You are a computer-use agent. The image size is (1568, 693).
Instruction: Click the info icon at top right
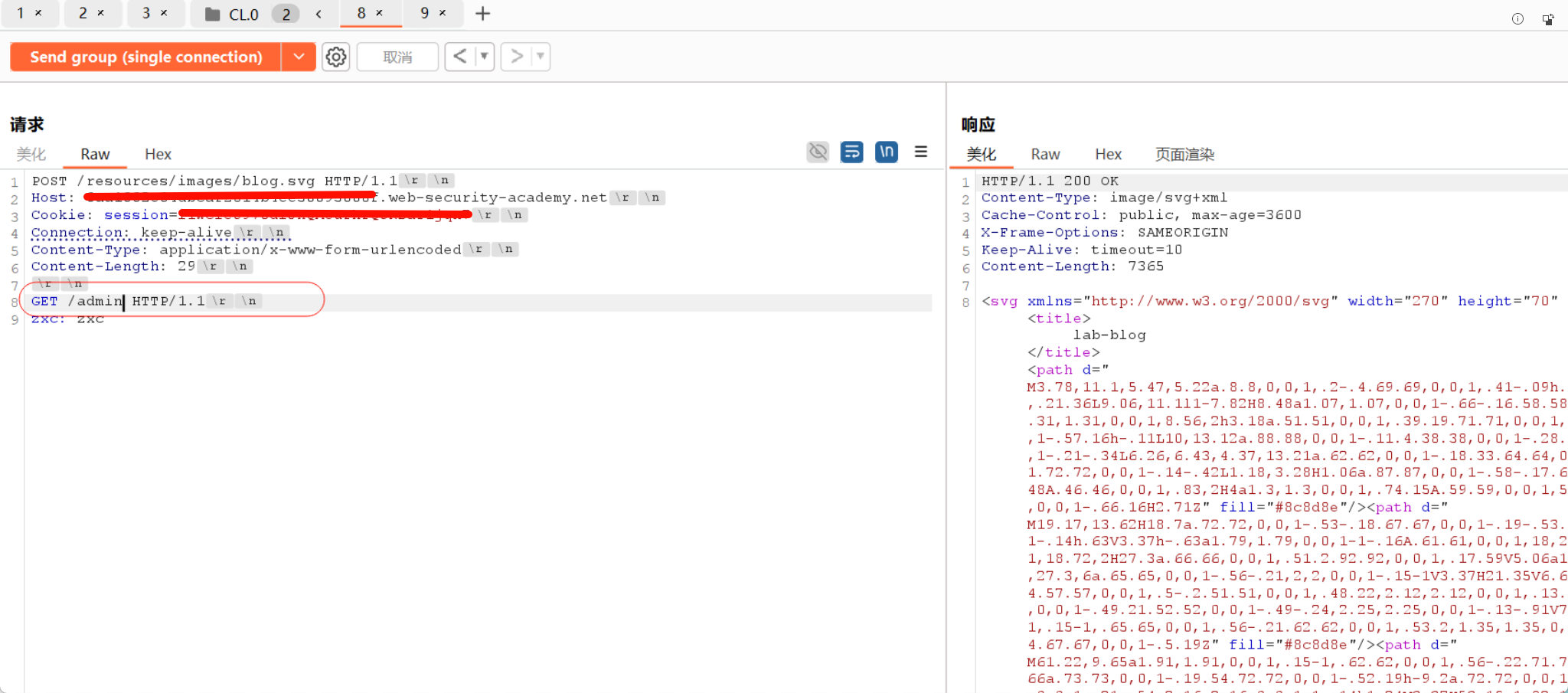(1517, 19)
